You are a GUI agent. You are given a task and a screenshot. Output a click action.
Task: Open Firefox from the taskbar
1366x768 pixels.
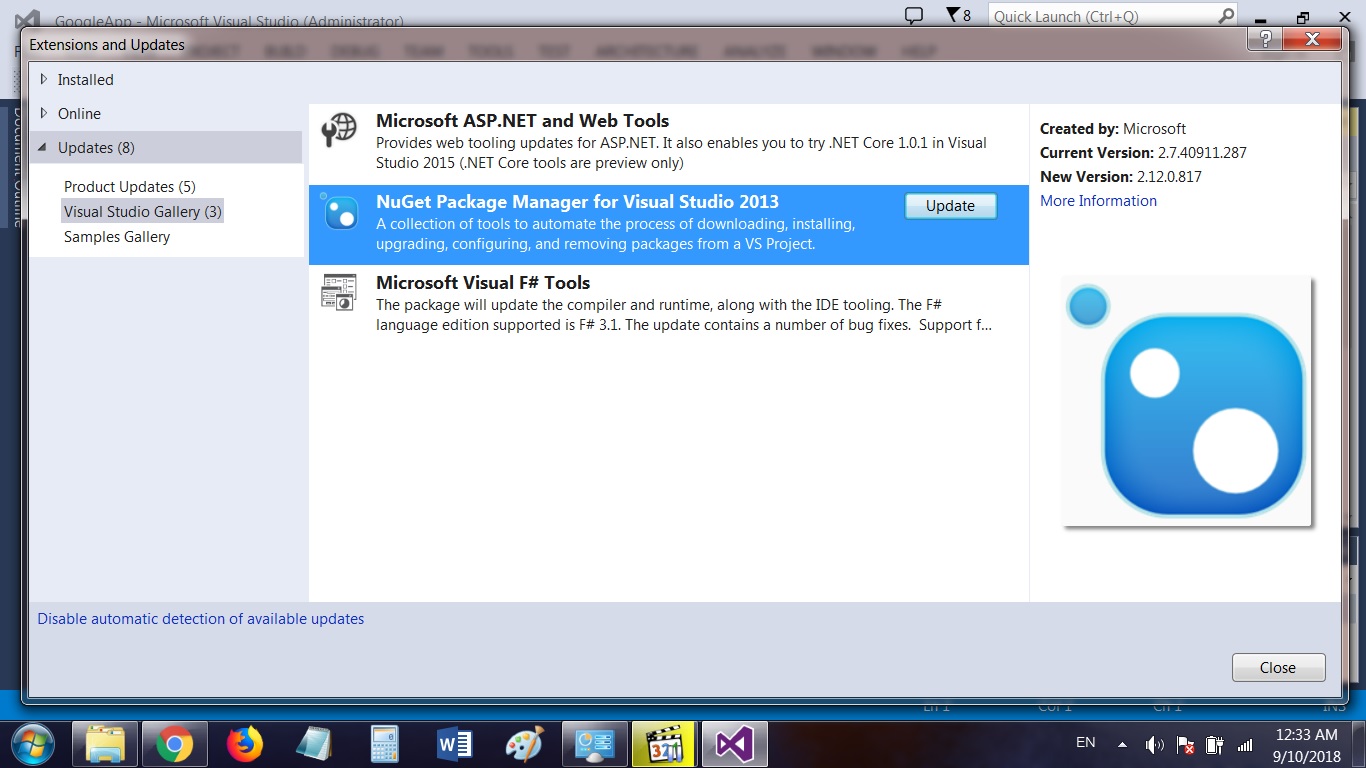(244, 744)
